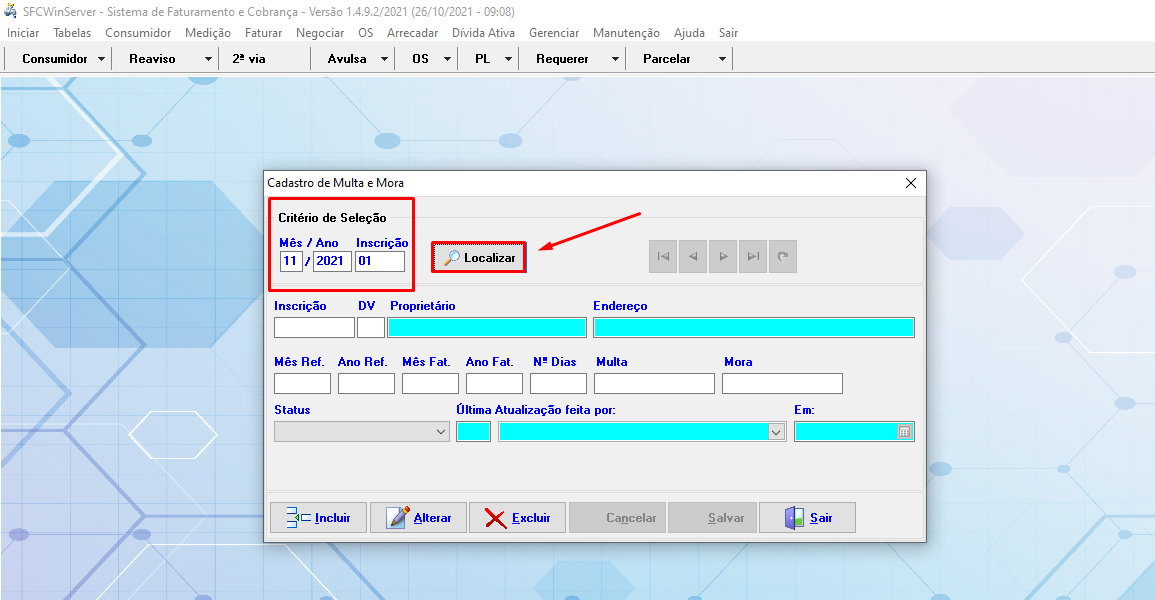Click the Localizar magnifier search button
The image size is (1155, 600).
(x=479, y=258)
